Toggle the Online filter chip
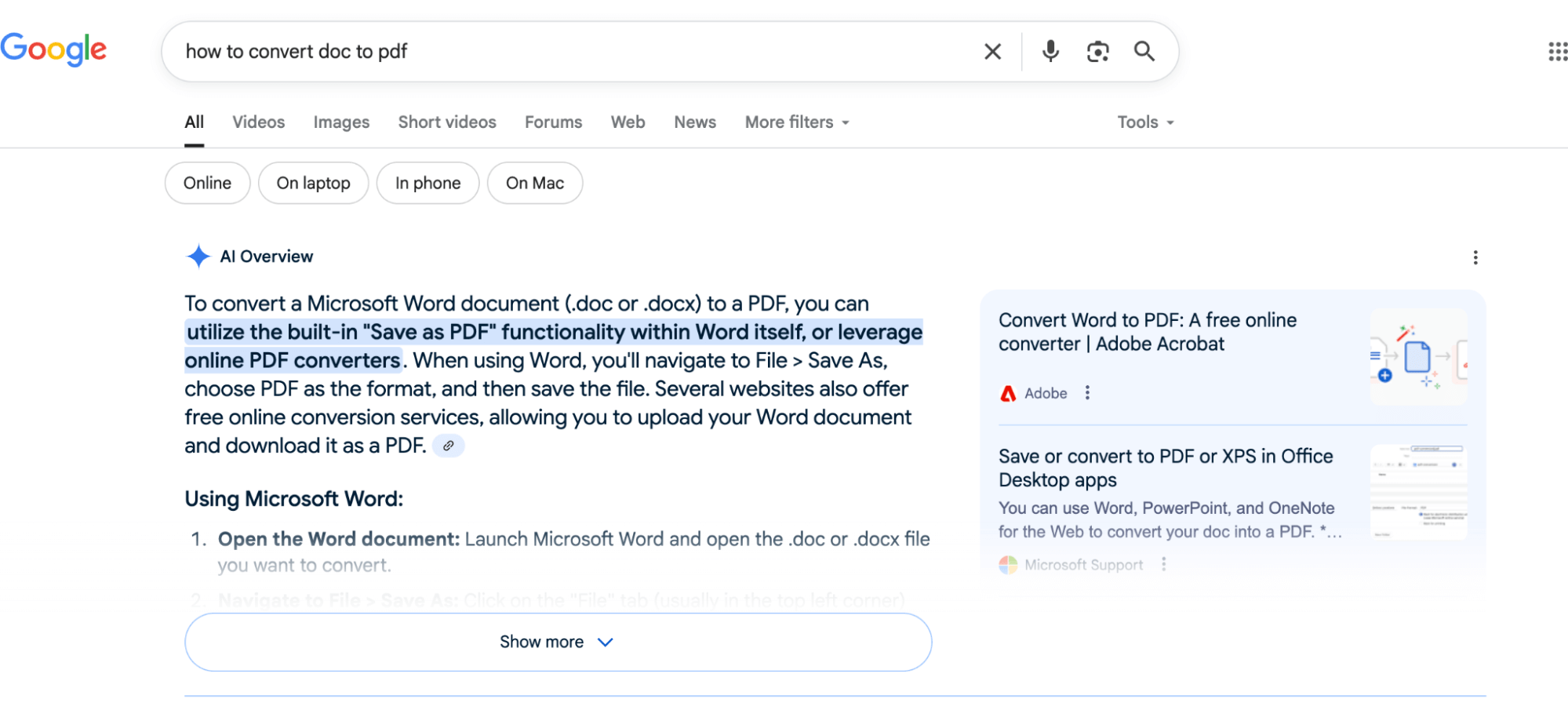 tap(207, 183)
